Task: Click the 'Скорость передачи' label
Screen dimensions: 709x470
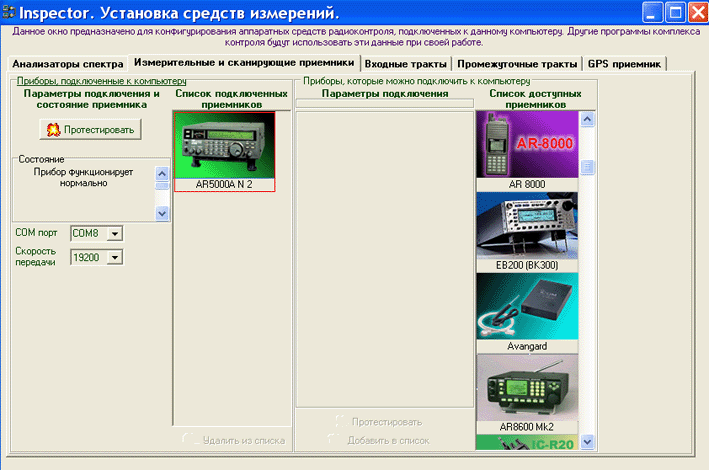Action: 36,256
